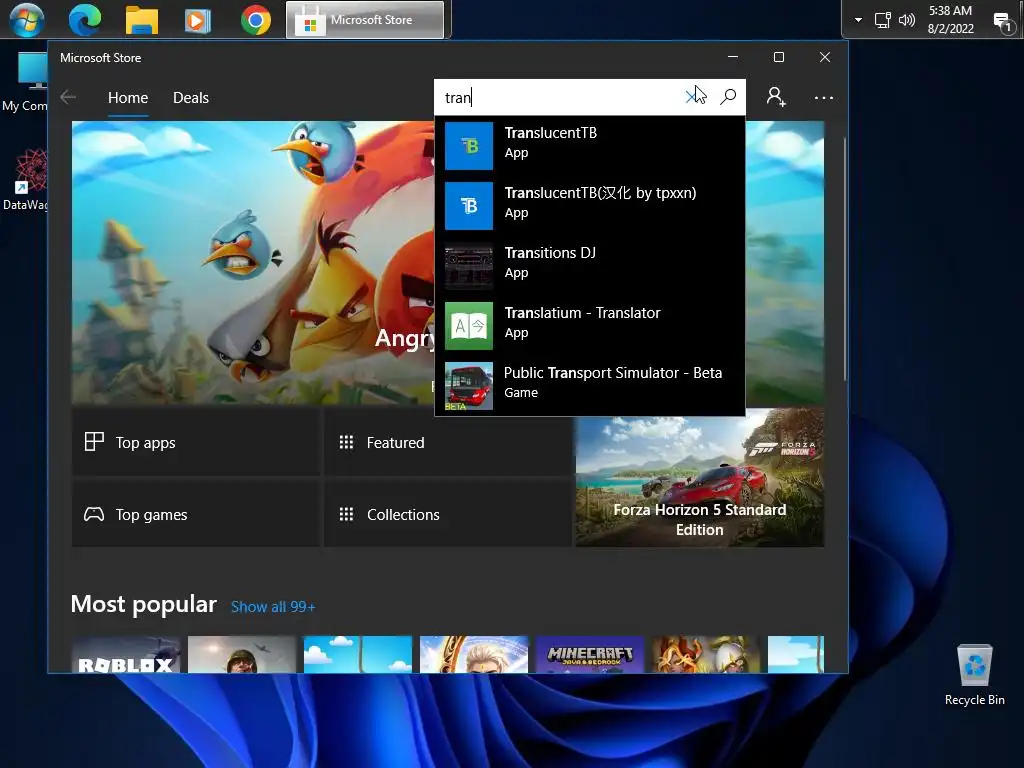Image resolution: width=1024 pixels, height=768 pixels.
Task: Select the Transitions DJ suggestion title
Action: click(550, 253)
